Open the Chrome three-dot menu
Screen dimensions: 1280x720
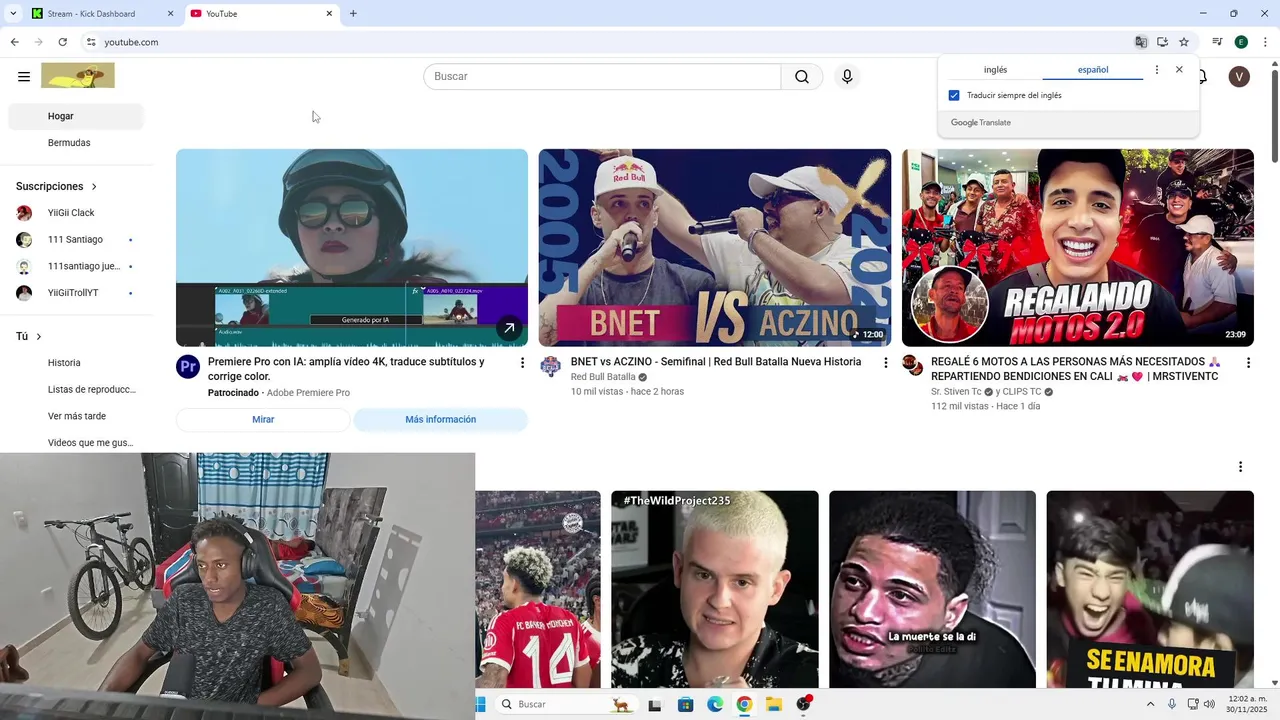coord(1265,42)
